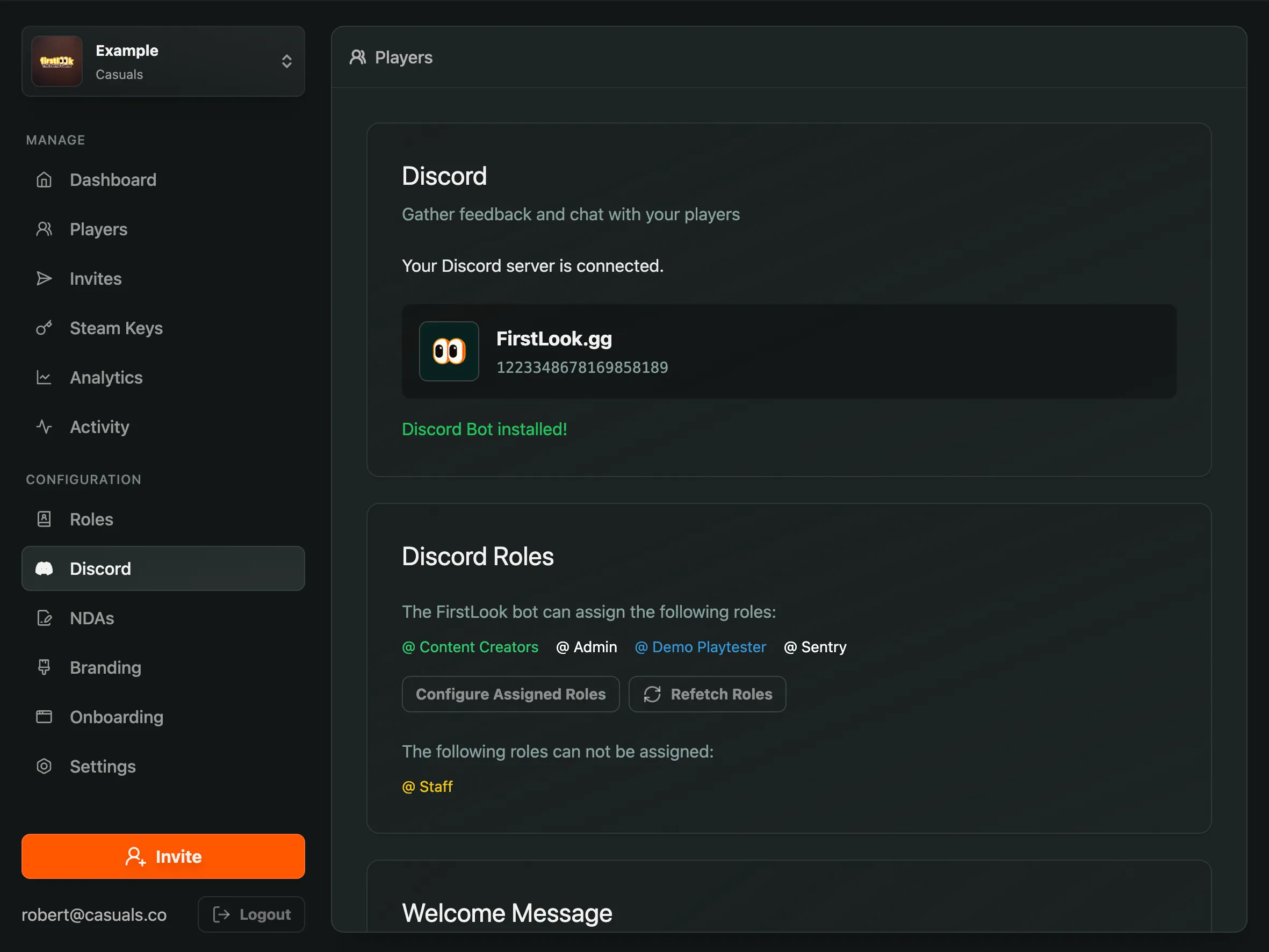Image resolution: width=1269 pixels, height=952 pixels.
Task: Select the Discord logo icon in sidebar
Action: tap(44, 569)
